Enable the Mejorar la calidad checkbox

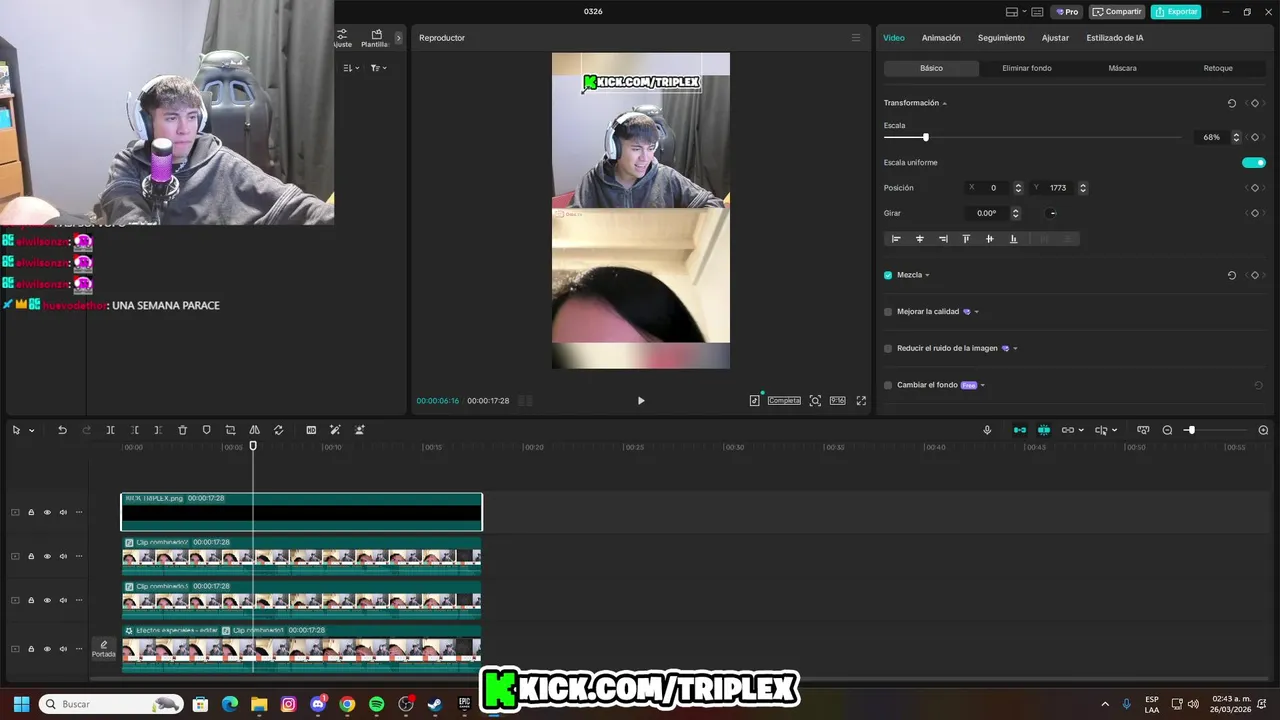(888, 312)
